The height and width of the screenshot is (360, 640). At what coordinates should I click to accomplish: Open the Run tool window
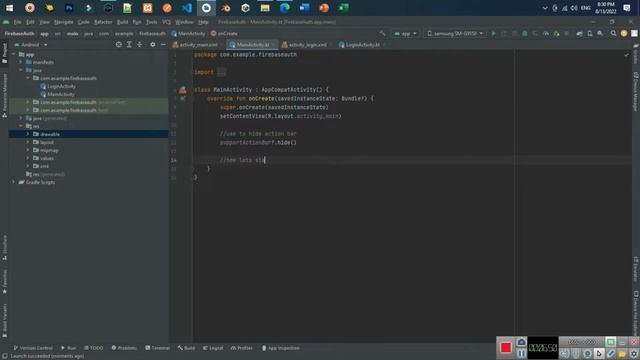[x=69, y=348]
